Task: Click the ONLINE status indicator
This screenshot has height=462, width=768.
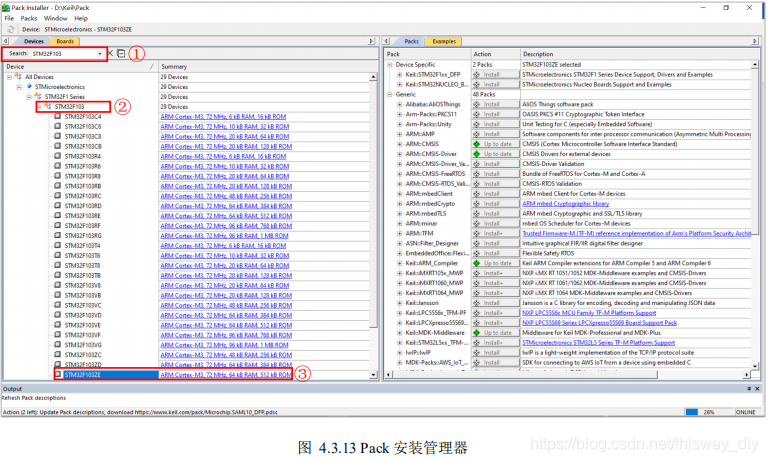Action: 745,412
